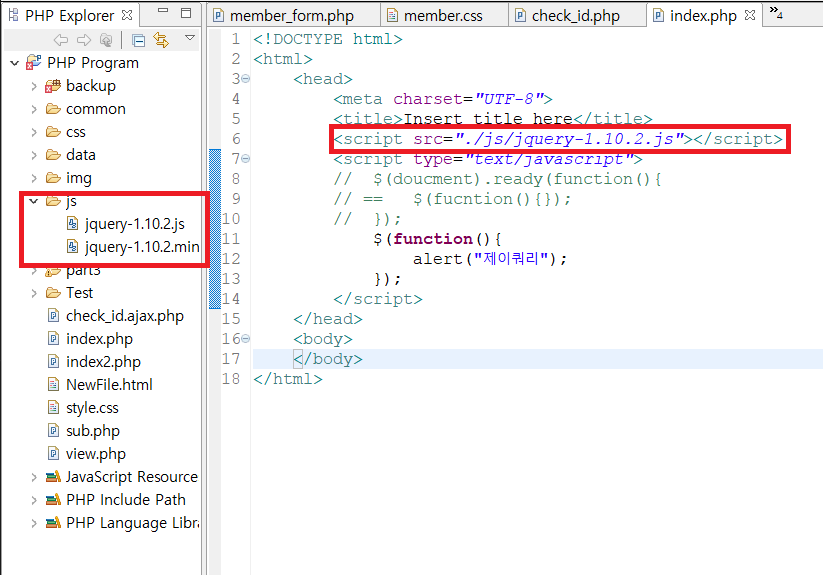Select the data folder icon
The height and width of the screenshot is (575, 823).
click(53, 155)
